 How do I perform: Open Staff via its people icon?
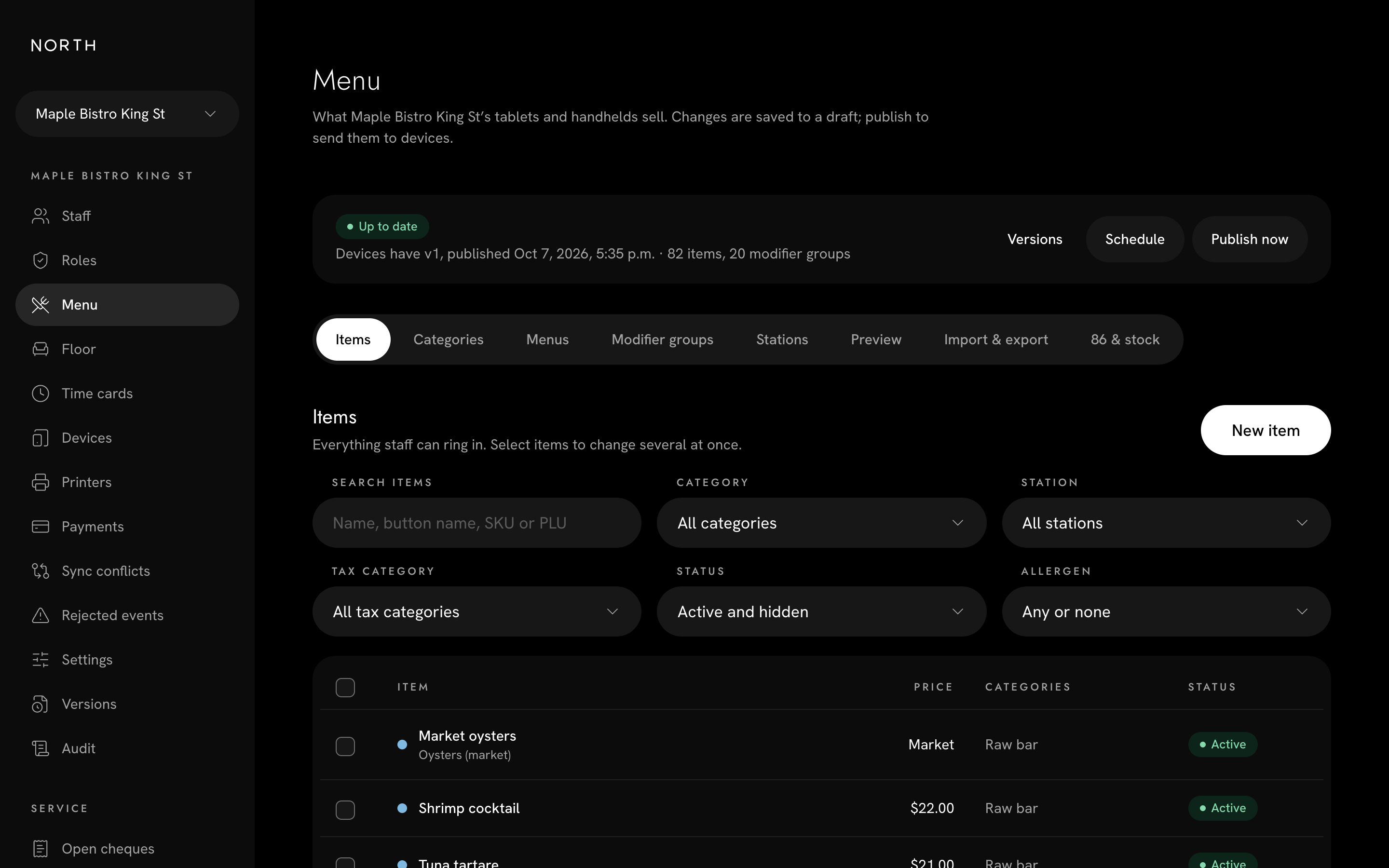coord(40,216)
